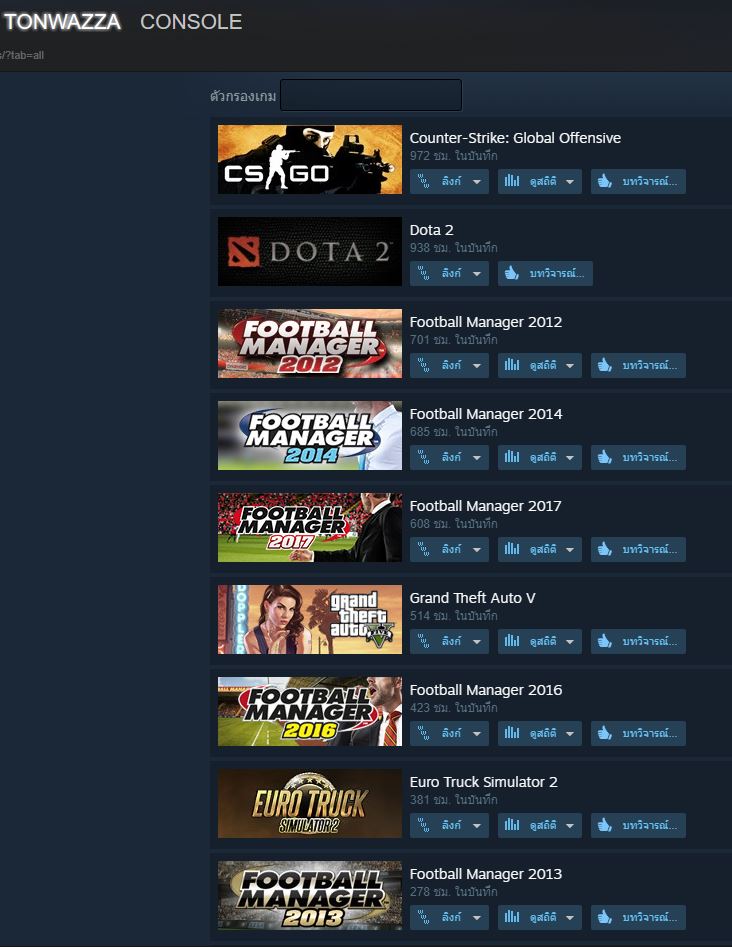Viewport: 732px width, 947px height.
Task: Click the links icon for Football Manager 2016
Action: (x=423, y=733)
